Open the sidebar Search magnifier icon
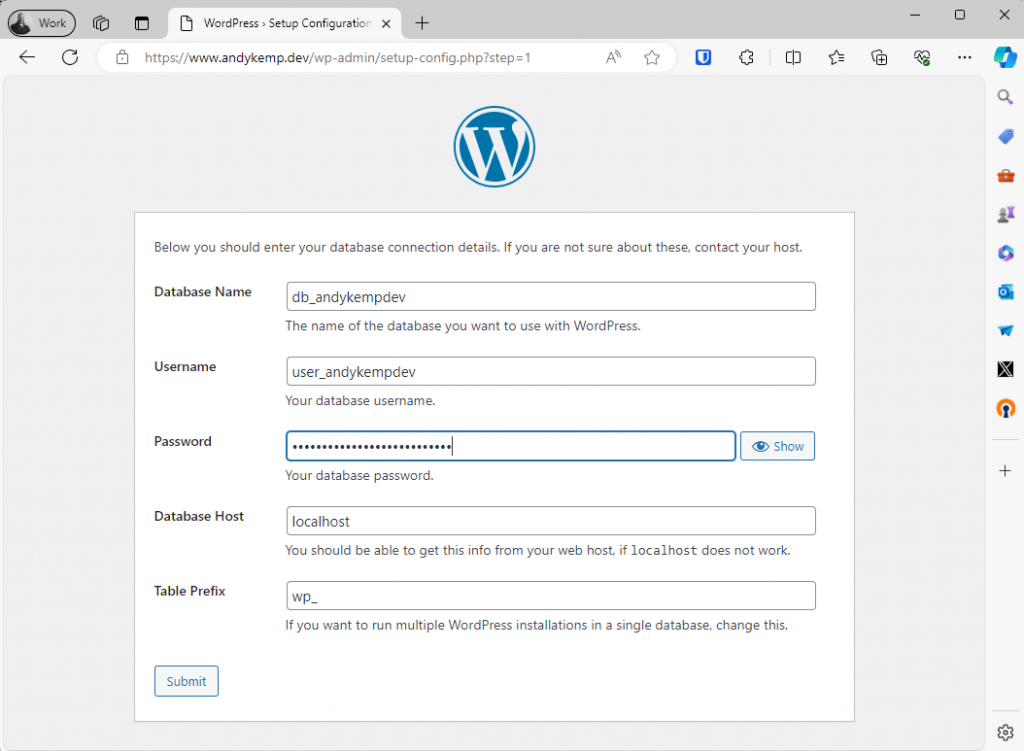Viewport: 1024px width, 751px height. [1006, 97]
